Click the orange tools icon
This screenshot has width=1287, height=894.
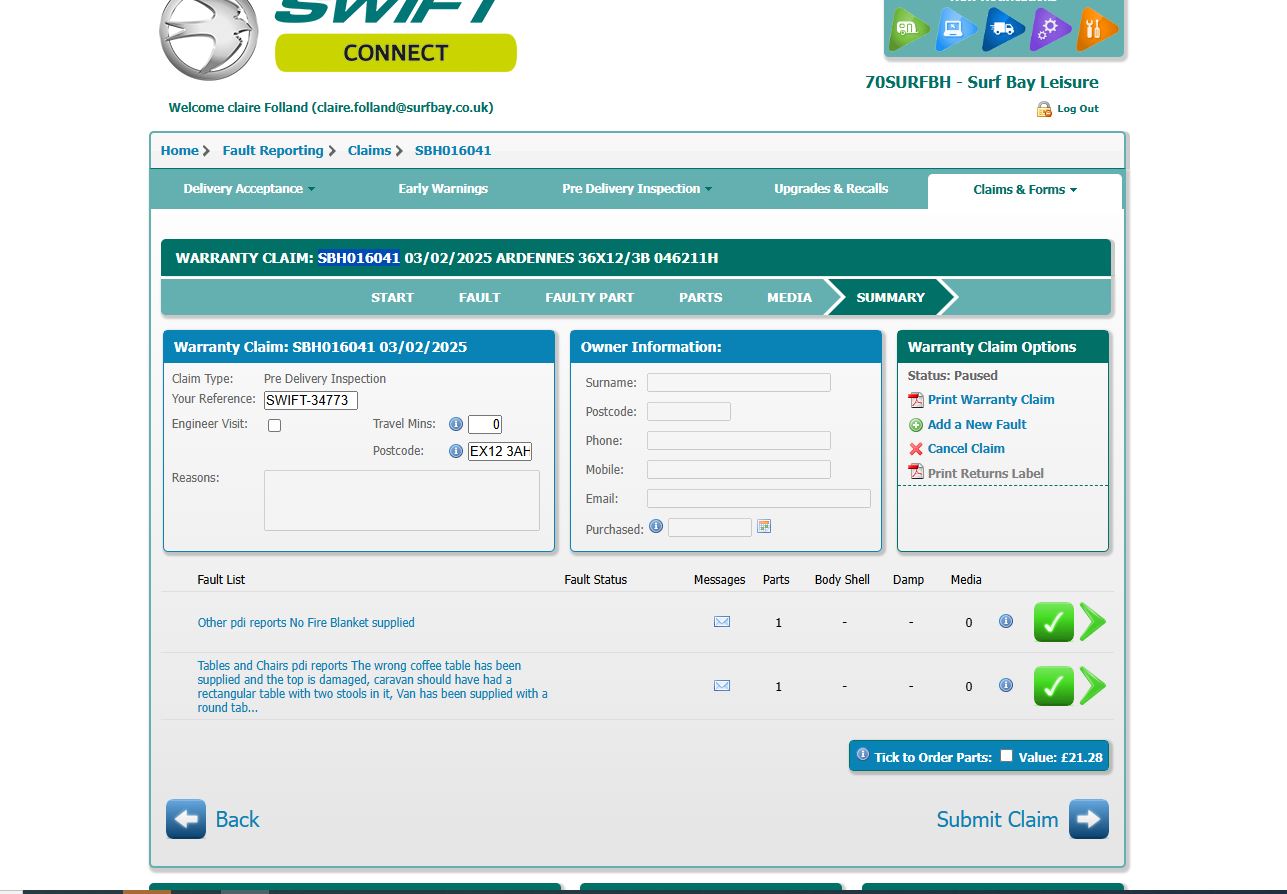pyautogui.click(x=1097, y=30)
